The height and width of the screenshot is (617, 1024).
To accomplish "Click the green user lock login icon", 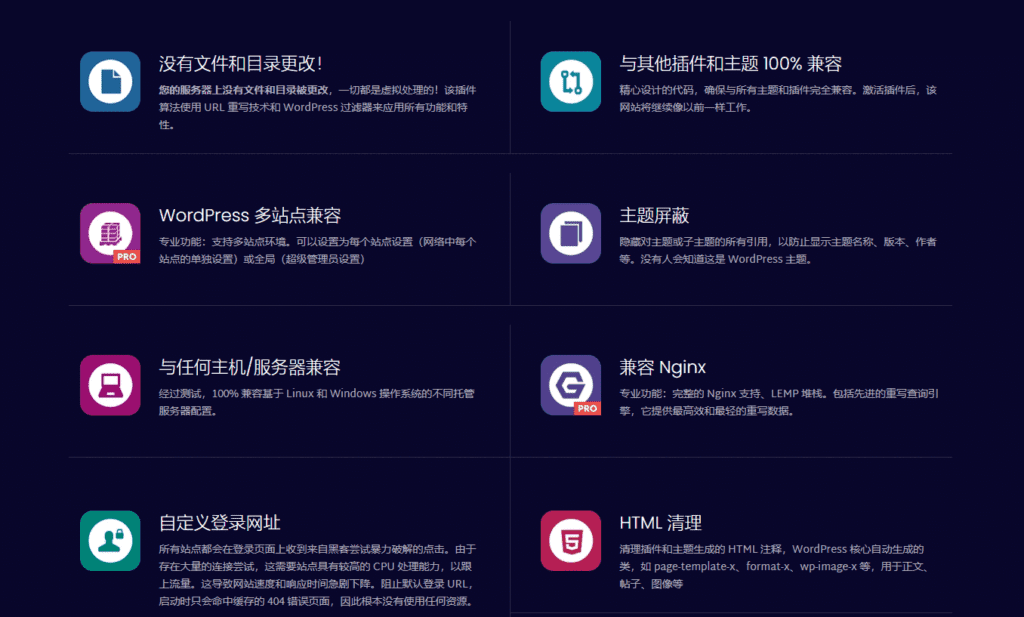I will coord(110,541).
